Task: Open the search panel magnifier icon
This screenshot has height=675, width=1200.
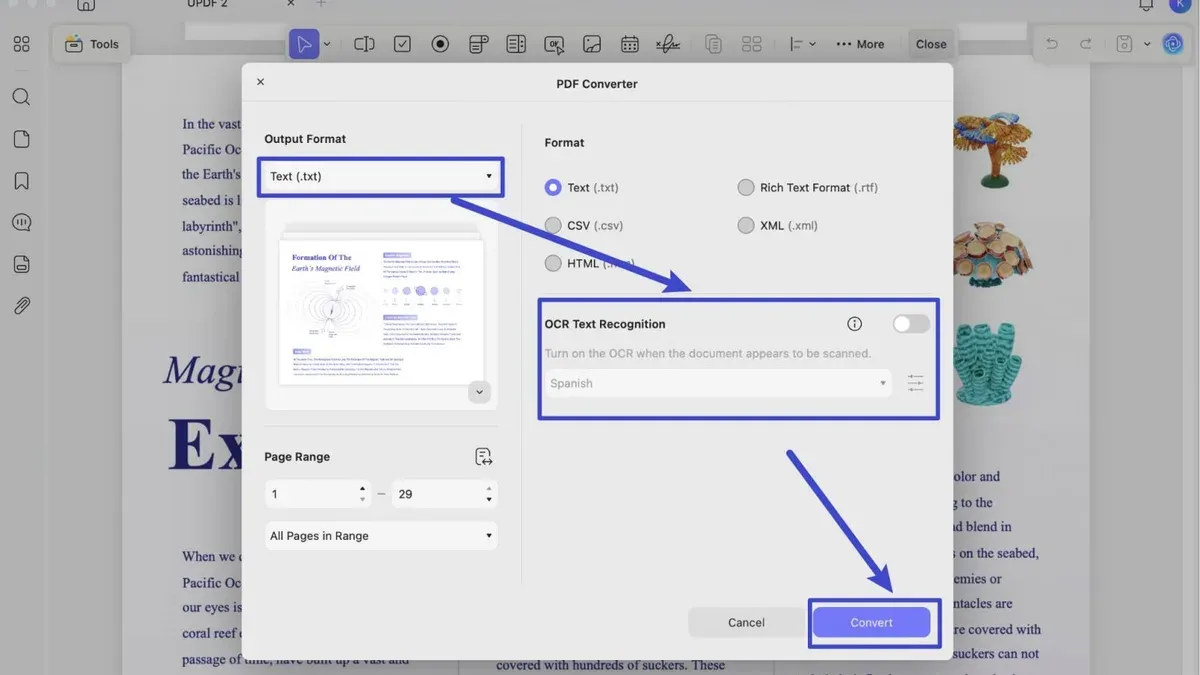Action: 21,97
